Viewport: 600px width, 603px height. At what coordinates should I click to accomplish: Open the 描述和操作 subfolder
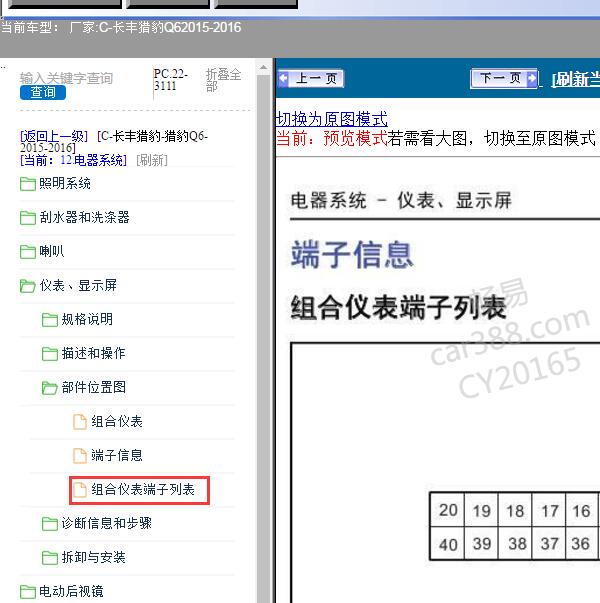tap(93, 353)
